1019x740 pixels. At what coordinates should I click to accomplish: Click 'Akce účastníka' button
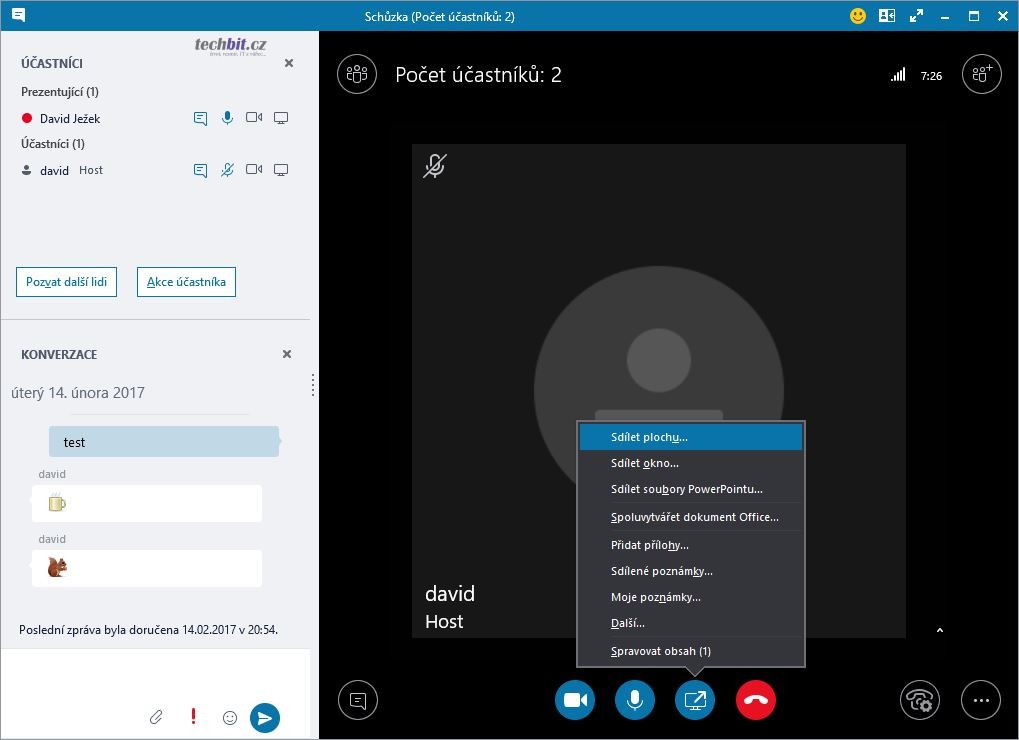(186, 282)
